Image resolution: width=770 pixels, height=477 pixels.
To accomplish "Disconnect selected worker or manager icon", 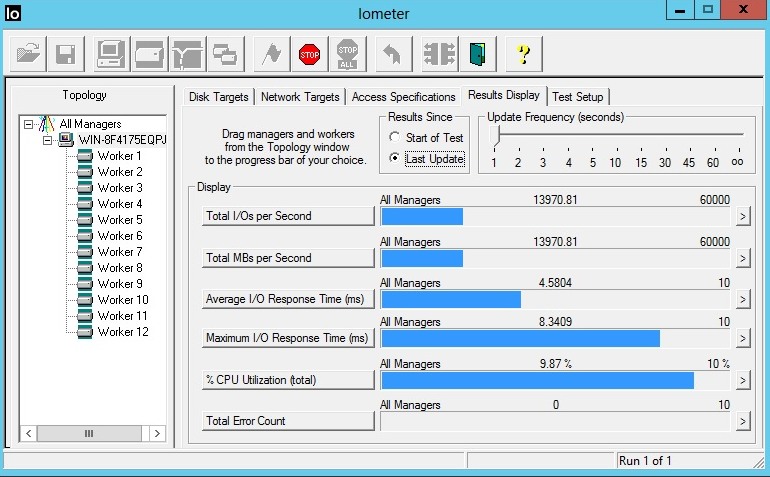I will point(440,54).
